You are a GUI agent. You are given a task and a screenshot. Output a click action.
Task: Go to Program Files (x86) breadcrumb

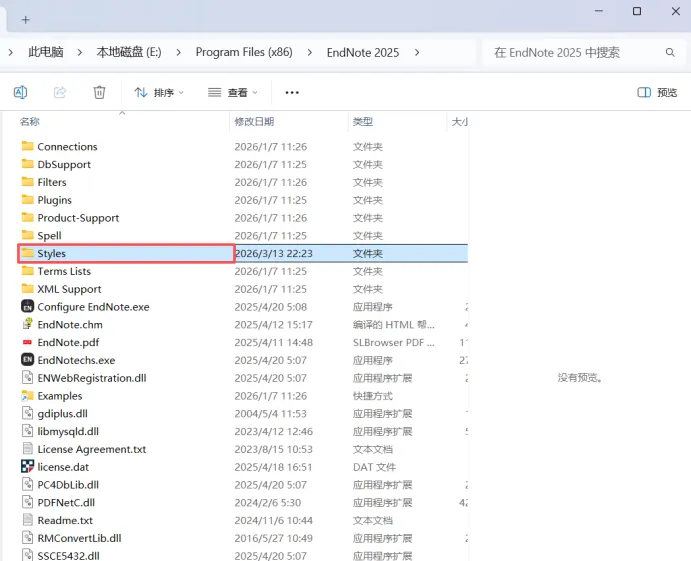click(x=244, y=52)
